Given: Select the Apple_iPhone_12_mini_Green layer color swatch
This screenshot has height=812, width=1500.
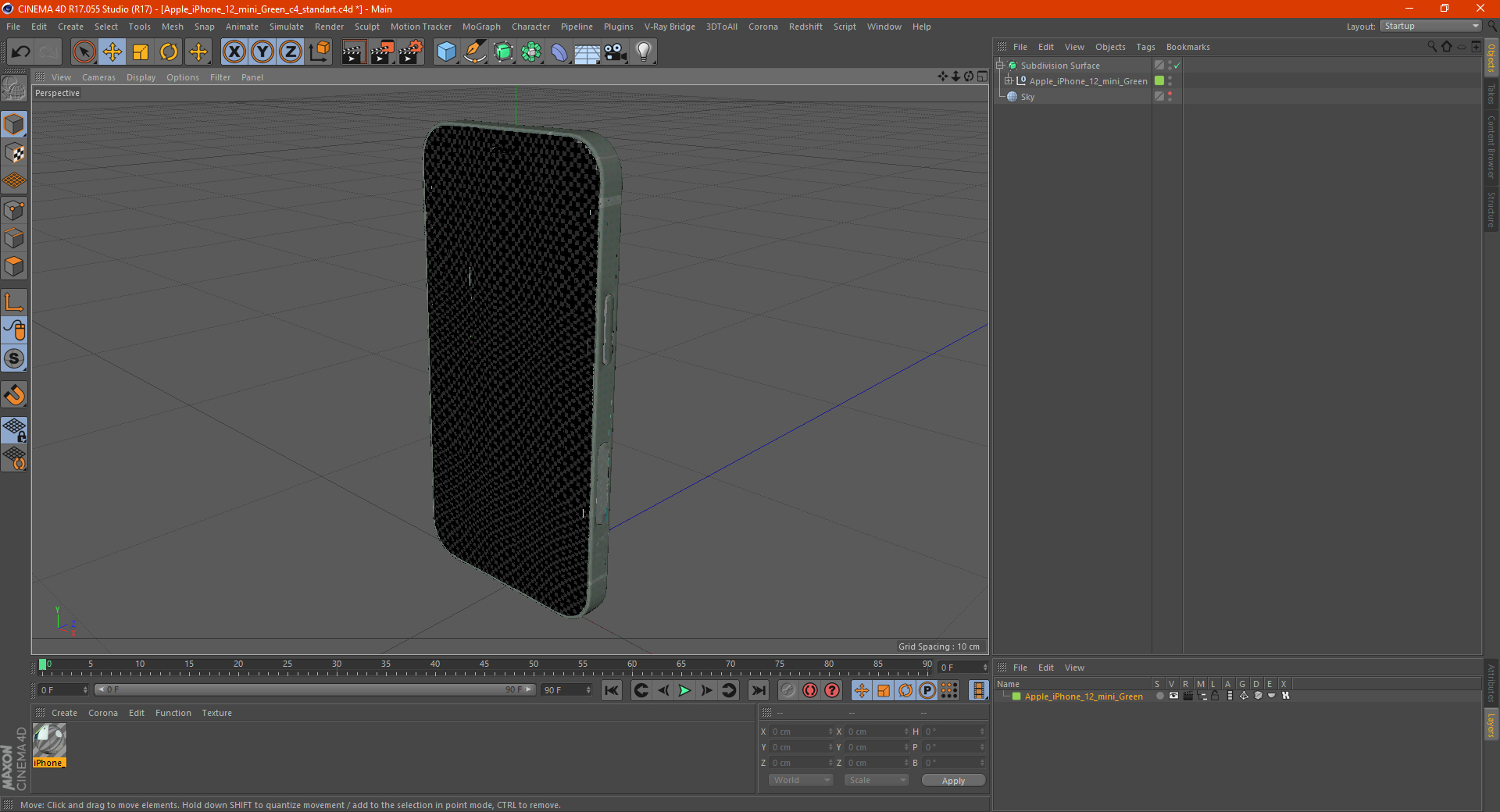Looking at the screenshot, I should [1016, 696].
